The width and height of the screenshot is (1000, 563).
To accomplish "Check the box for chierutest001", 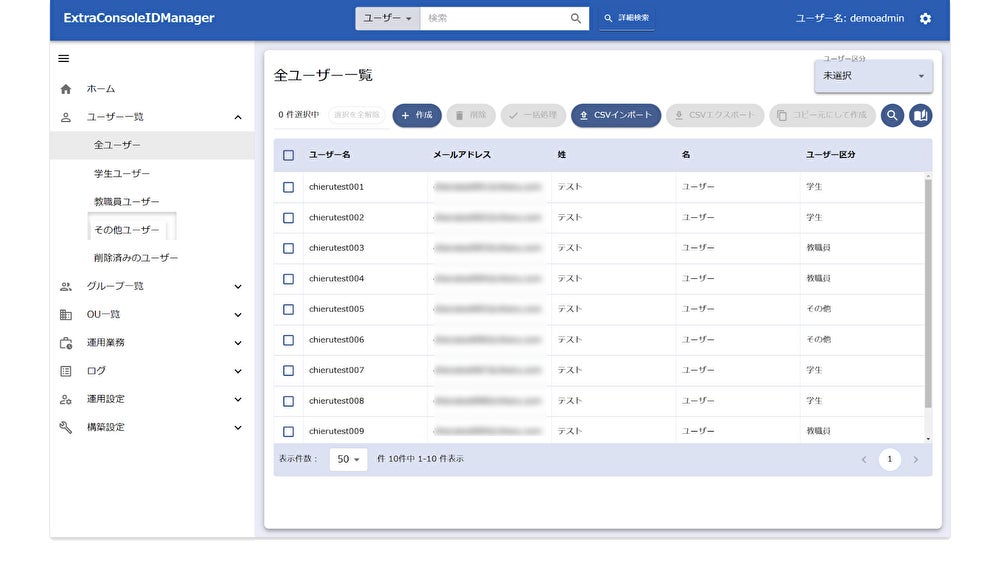I will coord(289,187).
